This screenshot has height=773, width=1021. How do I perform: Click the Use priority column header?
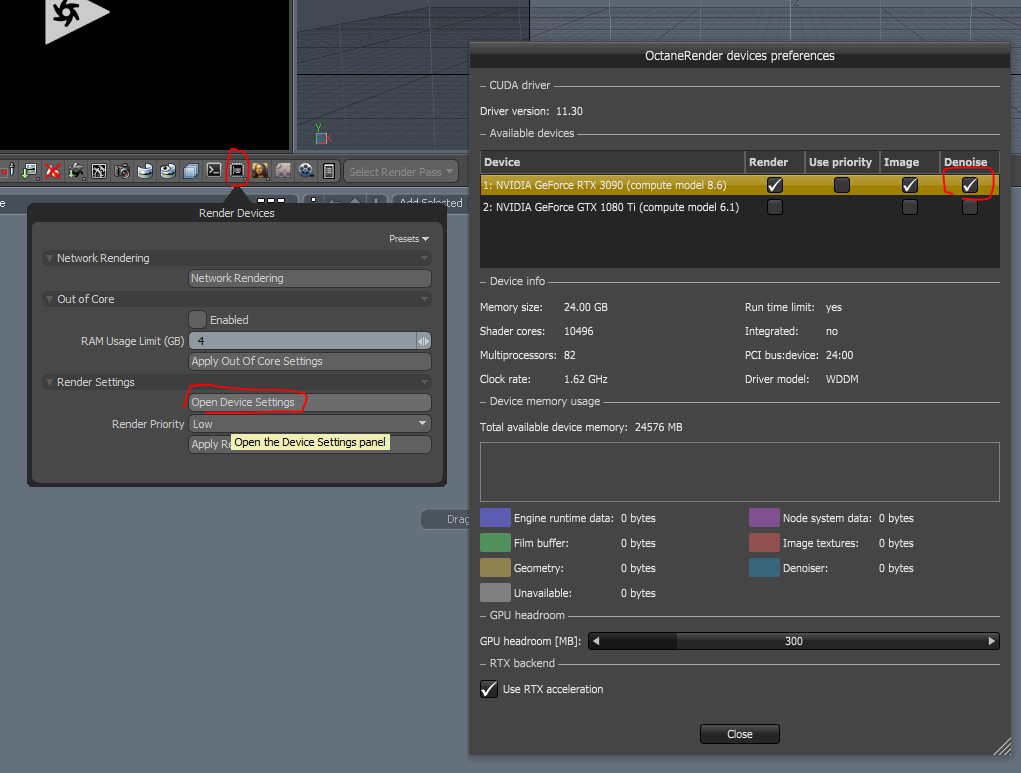coord(842,162)
